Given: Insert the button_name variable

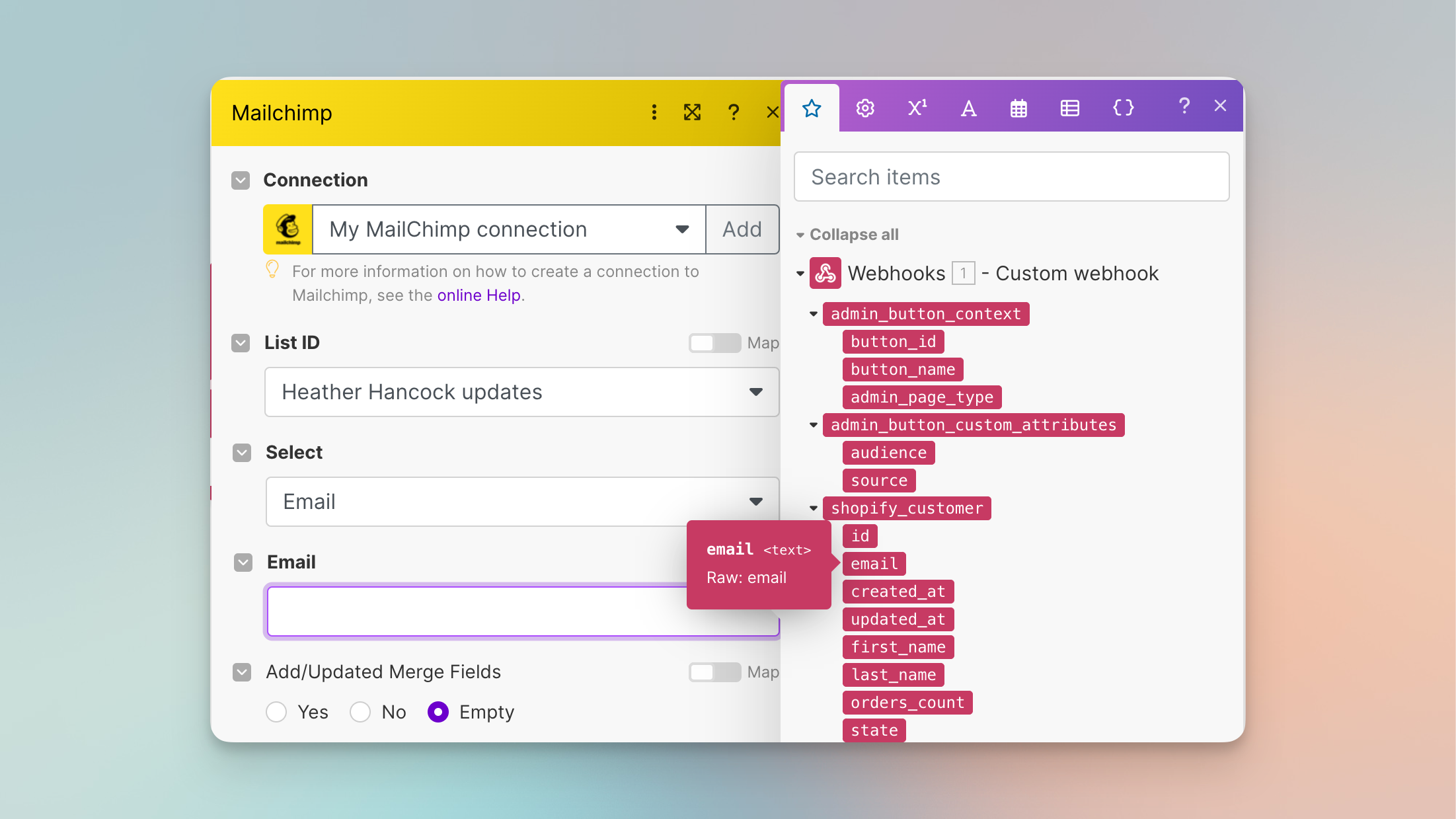Looking at the screenshot, I should (902, 370).
